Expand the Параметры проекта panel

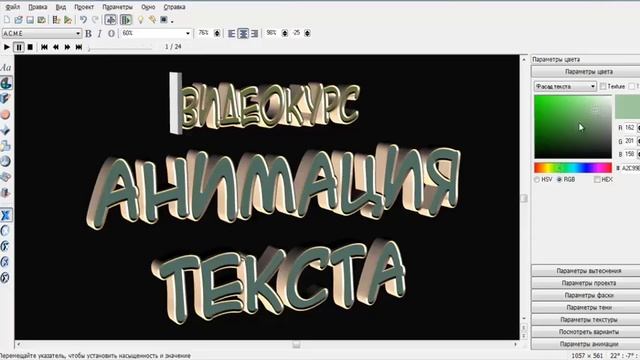pyautogui.click(x=586, y=283)
